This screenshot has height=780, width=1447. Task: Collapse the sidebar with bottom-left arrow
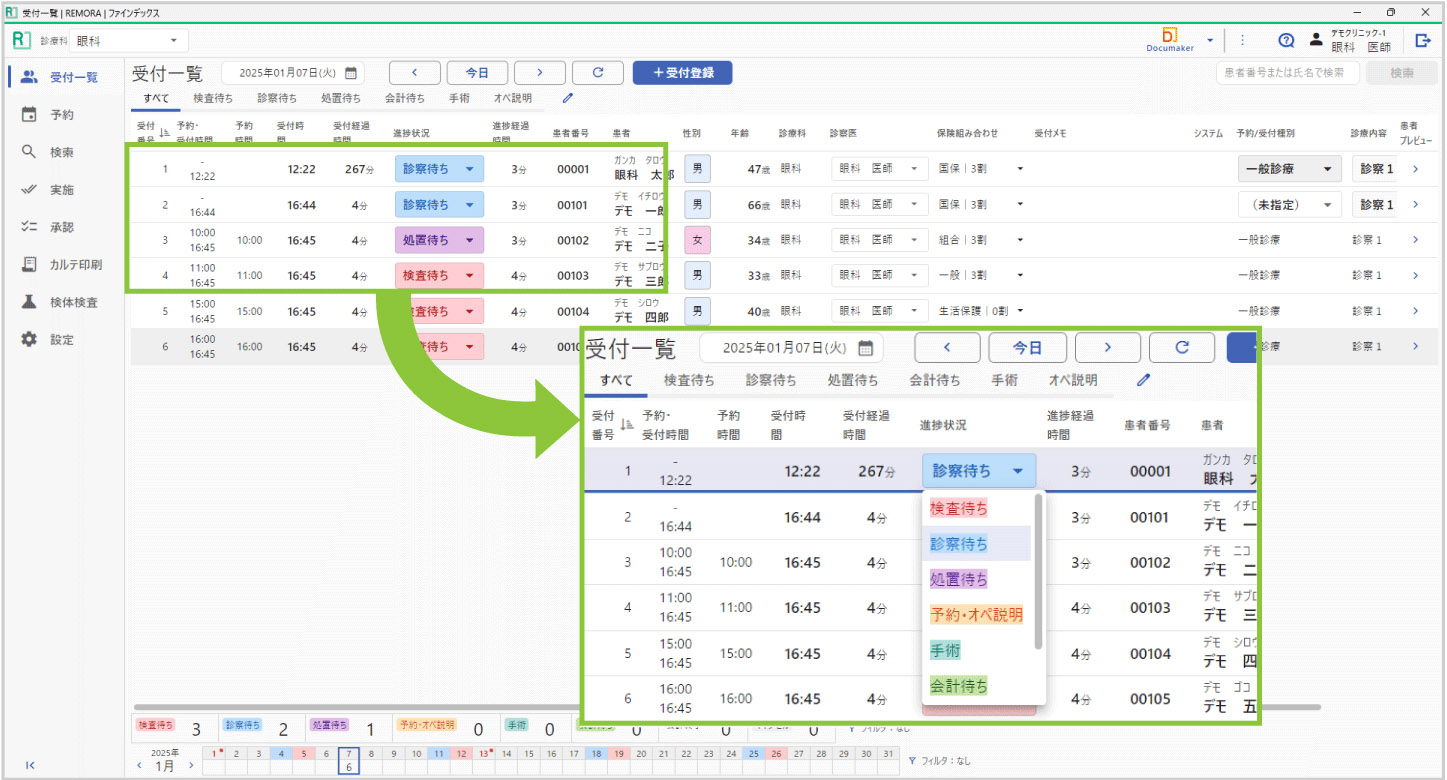30,765
